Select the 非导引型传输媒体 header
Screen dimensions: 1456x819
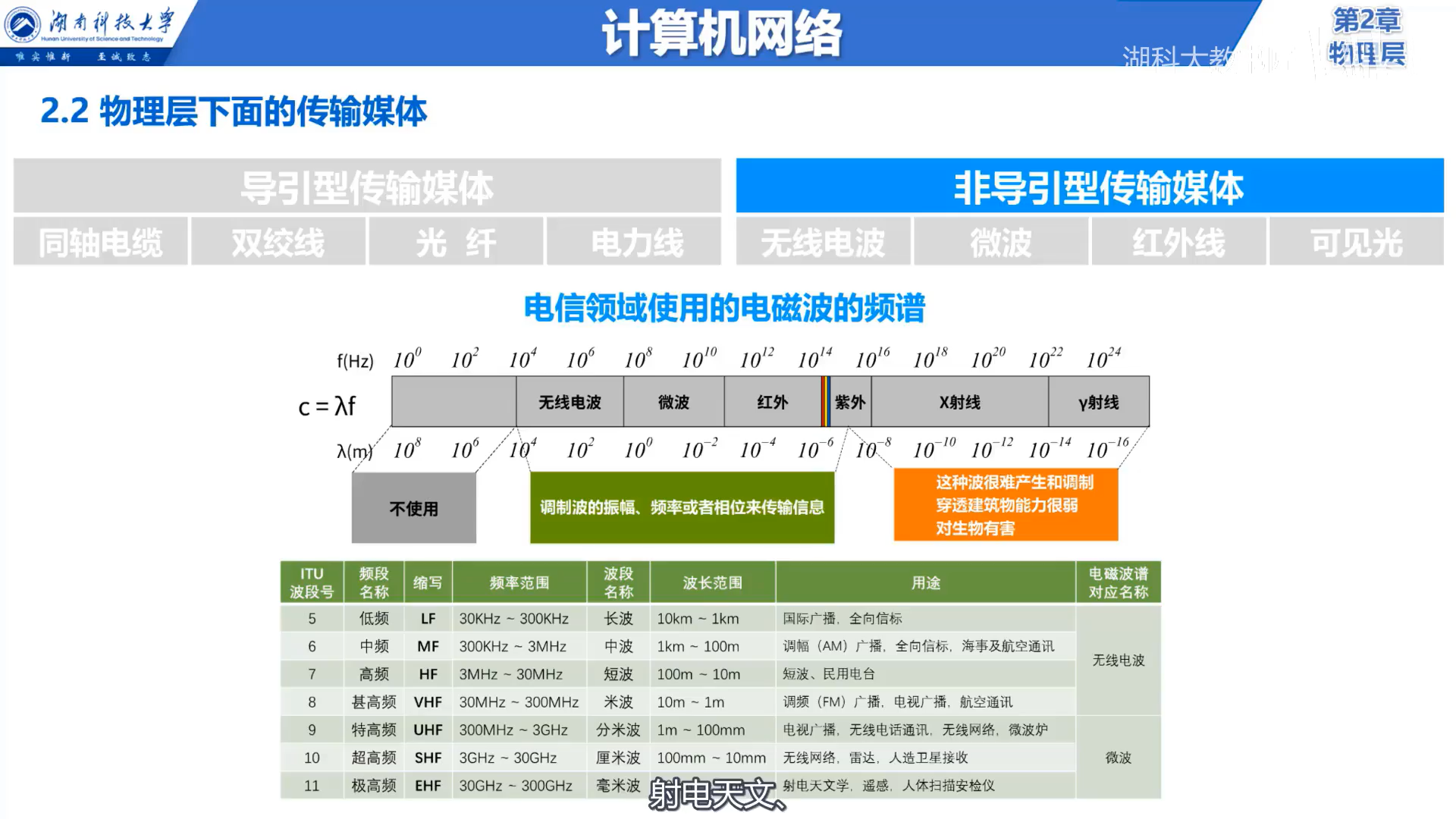pyautogui.click(x=1090, y=186)
